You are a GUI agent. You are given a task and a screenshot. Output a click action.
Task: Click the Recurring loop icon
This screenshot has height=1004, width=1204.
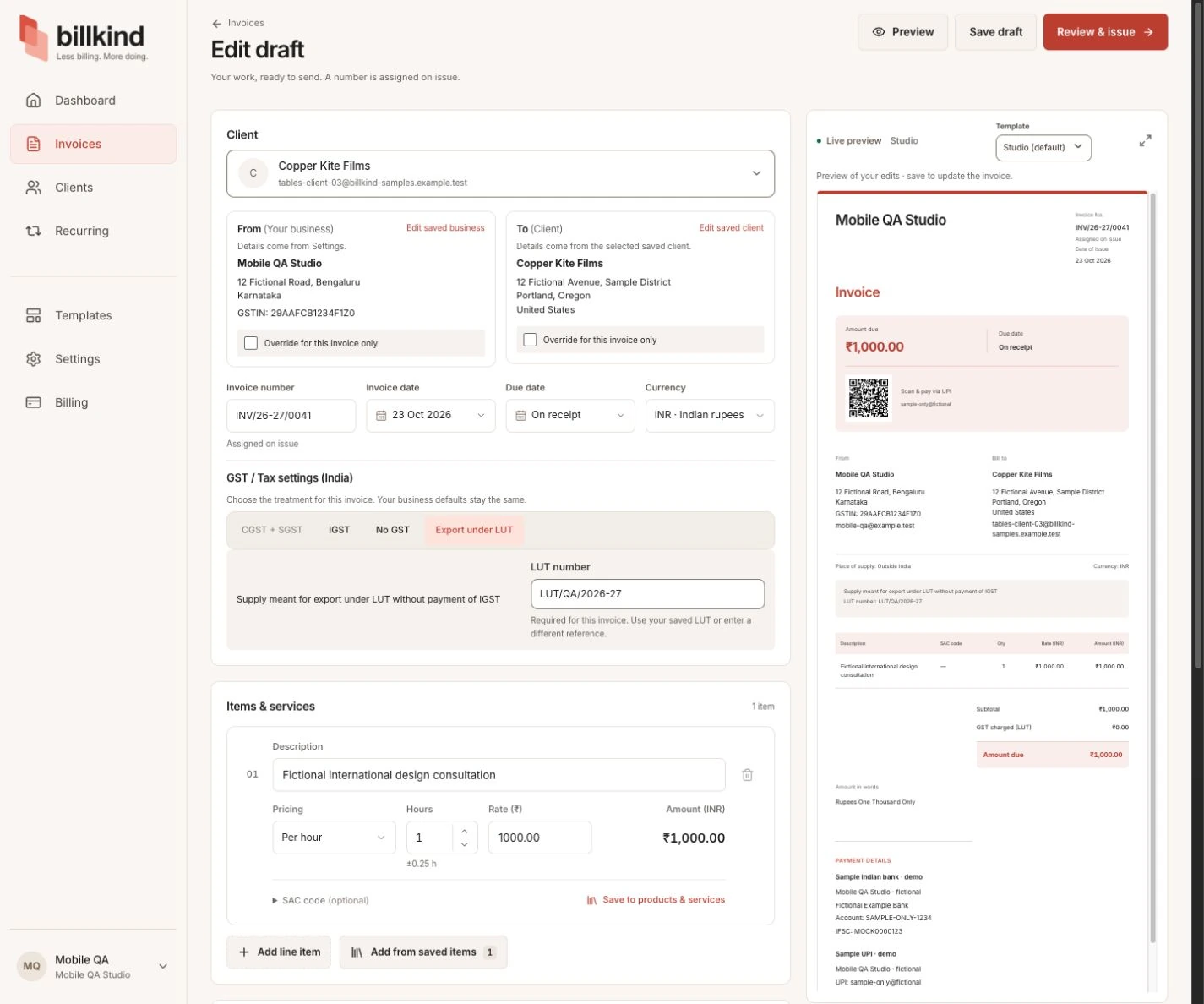tap(34, 231)
